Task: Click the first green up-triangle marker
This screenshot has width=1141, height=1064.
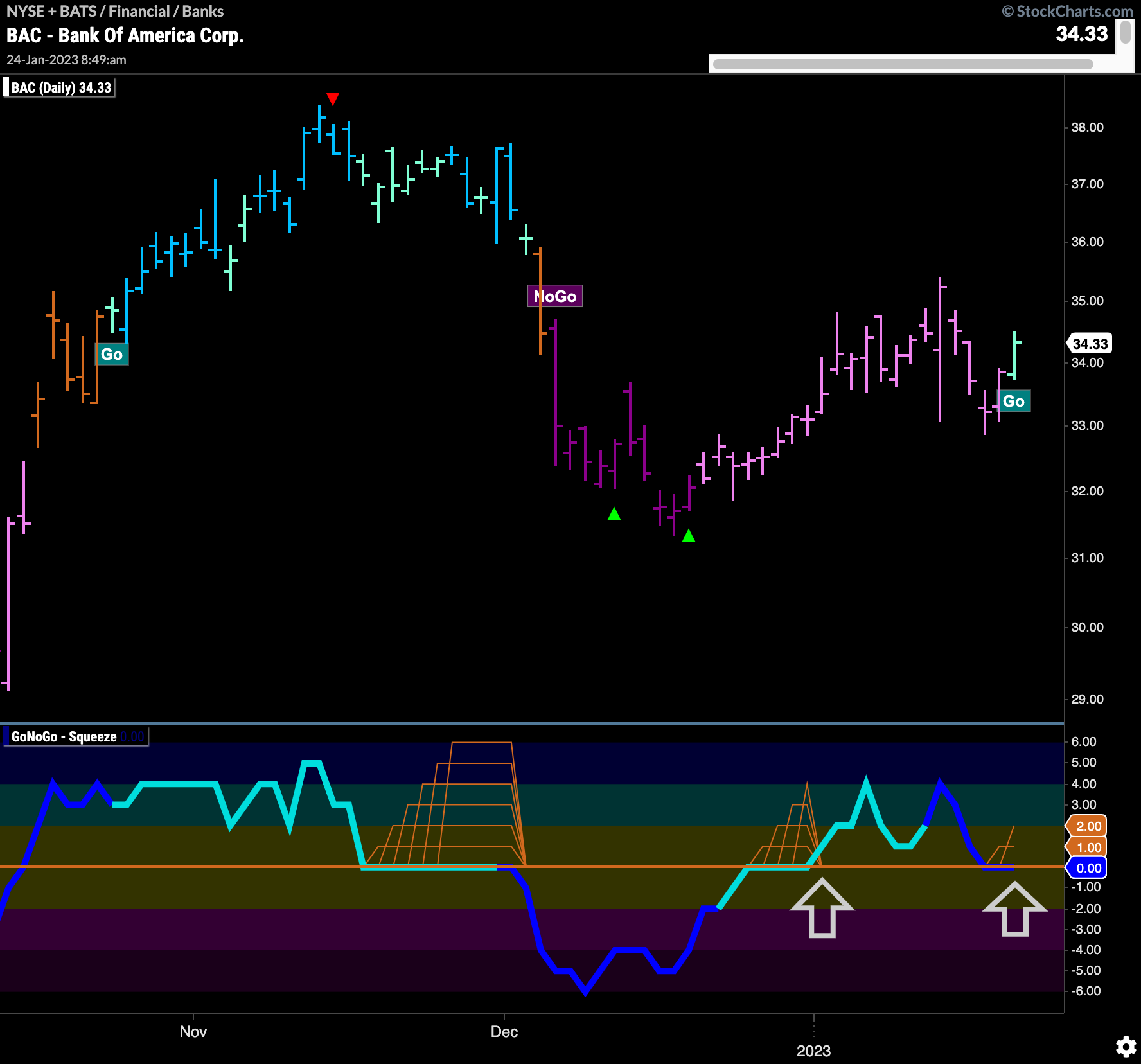Action: (614, 513)
